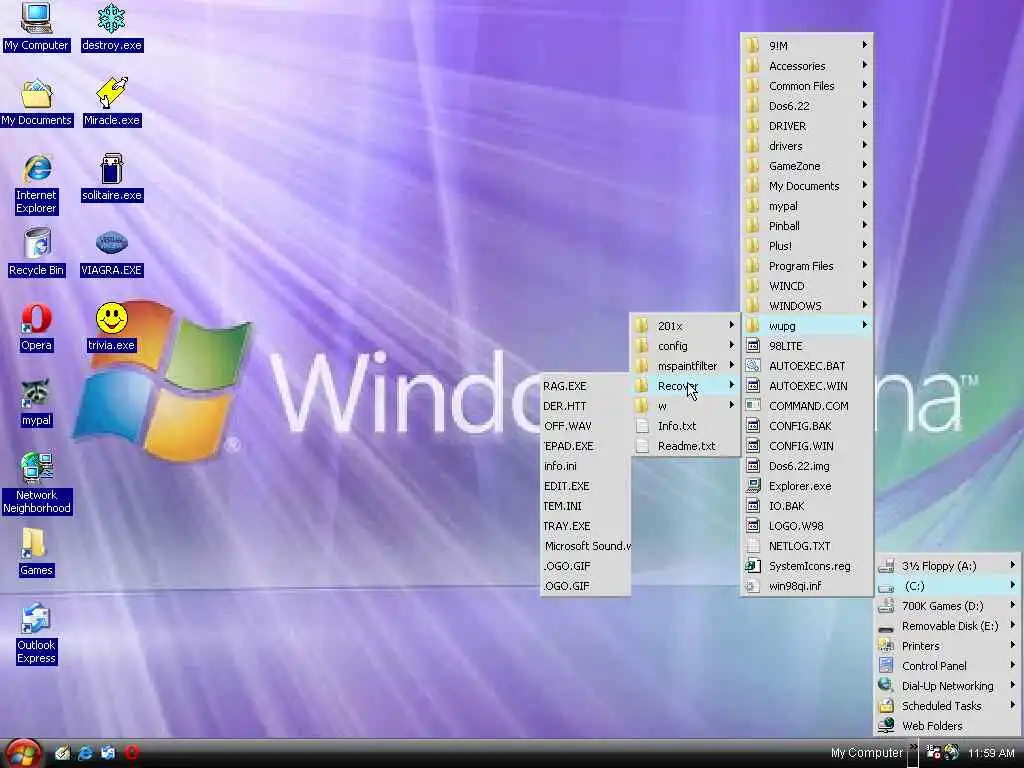Expand the My Documents menu arrow
The width and height of the screenshot is (1024, 768).
865,185
